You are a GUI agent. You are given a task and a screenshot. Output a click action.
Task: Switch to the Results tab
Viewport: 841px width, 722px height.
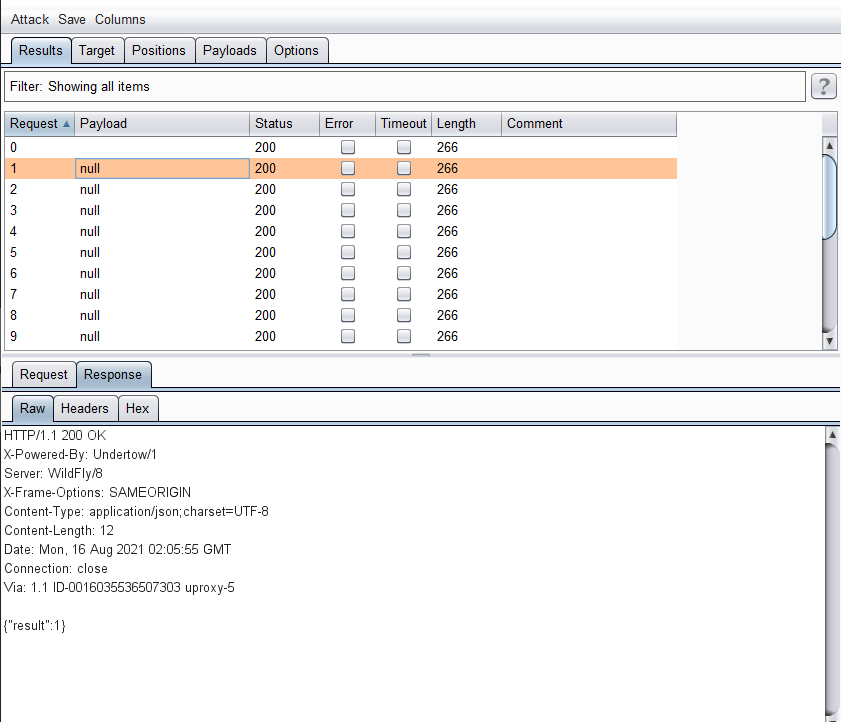tap(41, 50)
